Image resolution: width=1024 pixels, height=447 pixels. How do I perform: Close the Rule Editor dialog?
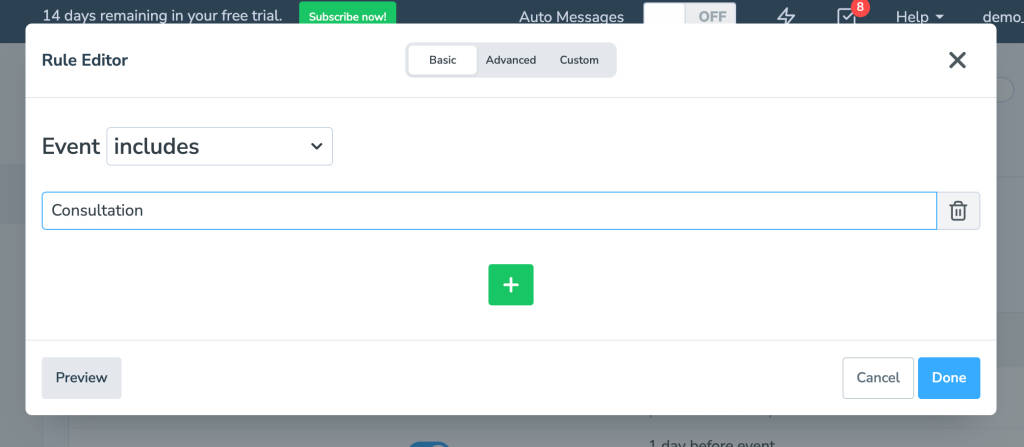957,60
